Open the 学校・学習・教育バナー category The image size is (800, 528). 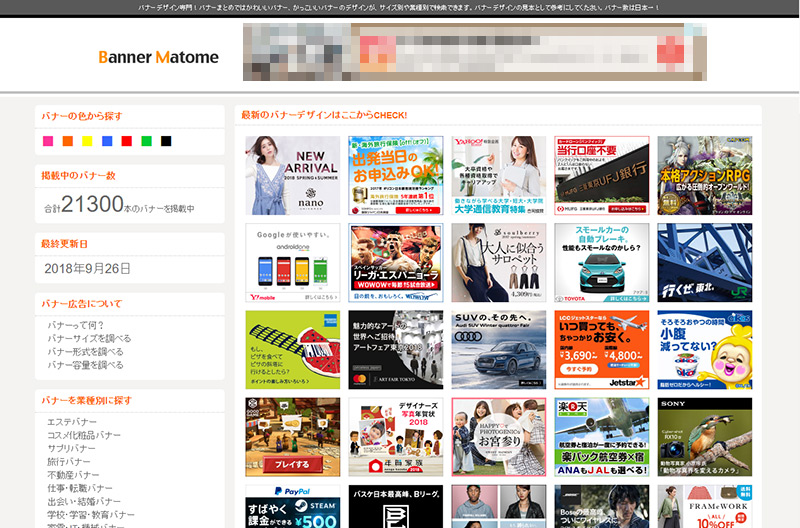[x=91, y=515]
